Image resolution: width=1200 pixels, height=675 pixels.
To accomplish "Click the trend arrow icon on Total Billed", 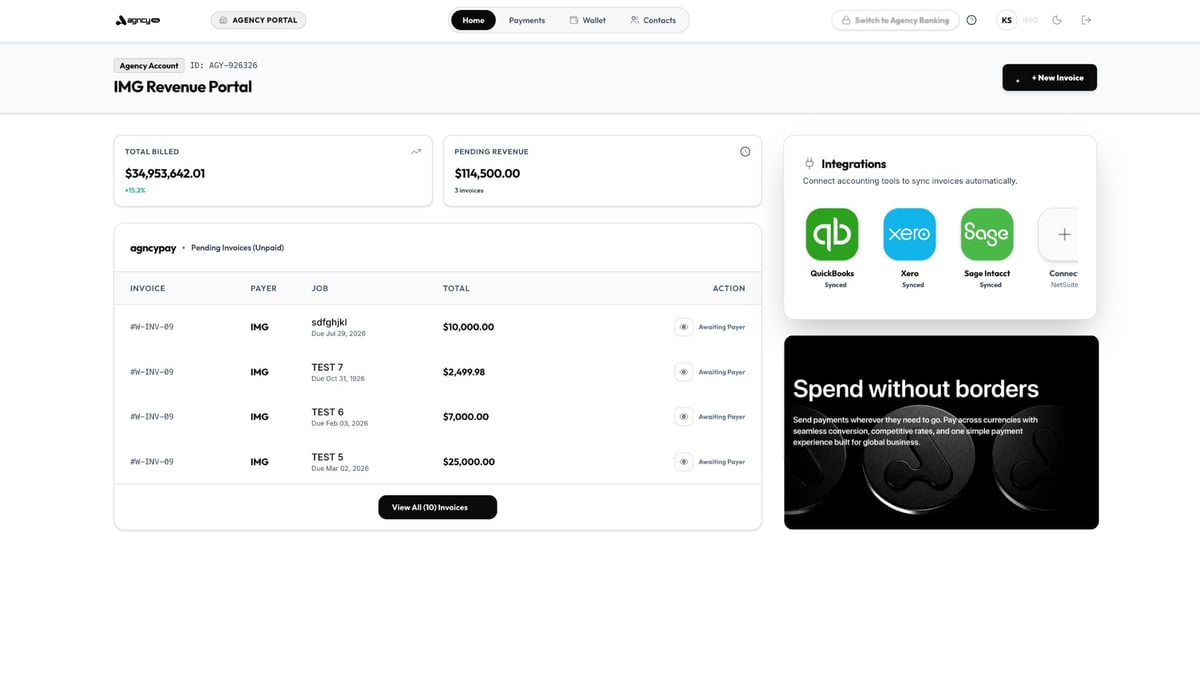I will coord(416,152).
